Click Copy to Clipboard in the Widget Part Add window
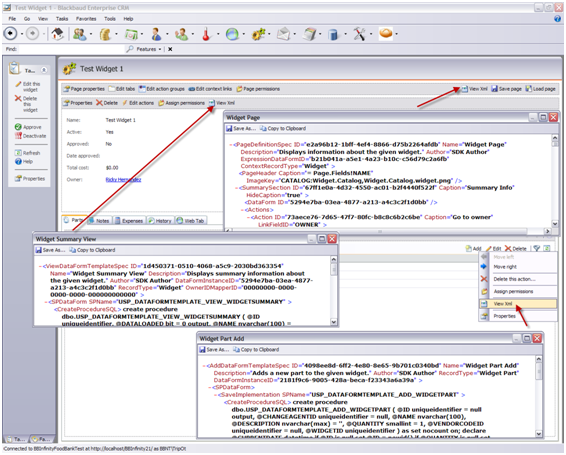The width and height of the screenshot is (566, 455). tap(256, 350)
